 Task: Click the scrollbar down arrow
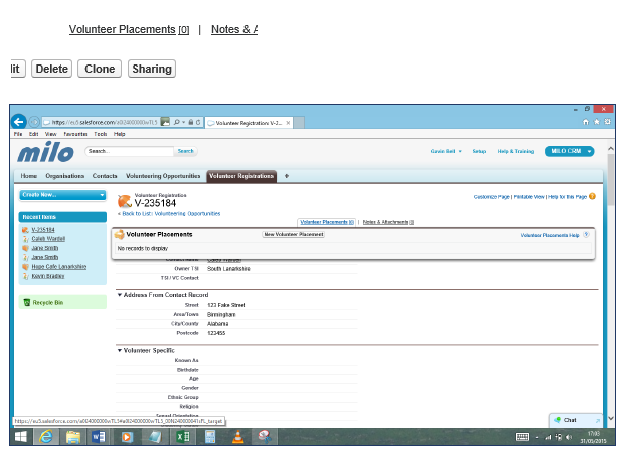point(611,418)
